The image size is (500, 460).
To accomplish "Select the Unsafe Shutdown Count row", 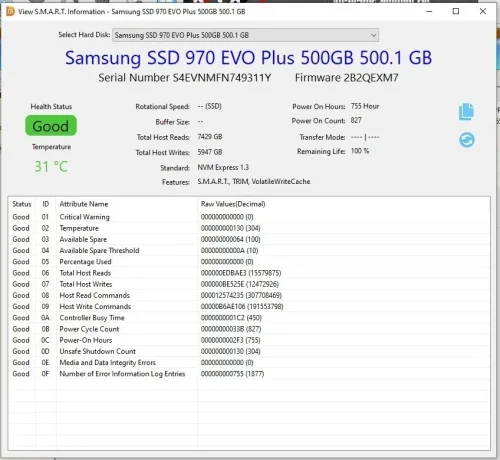I will pyautogui.click(x=249, y=351).
